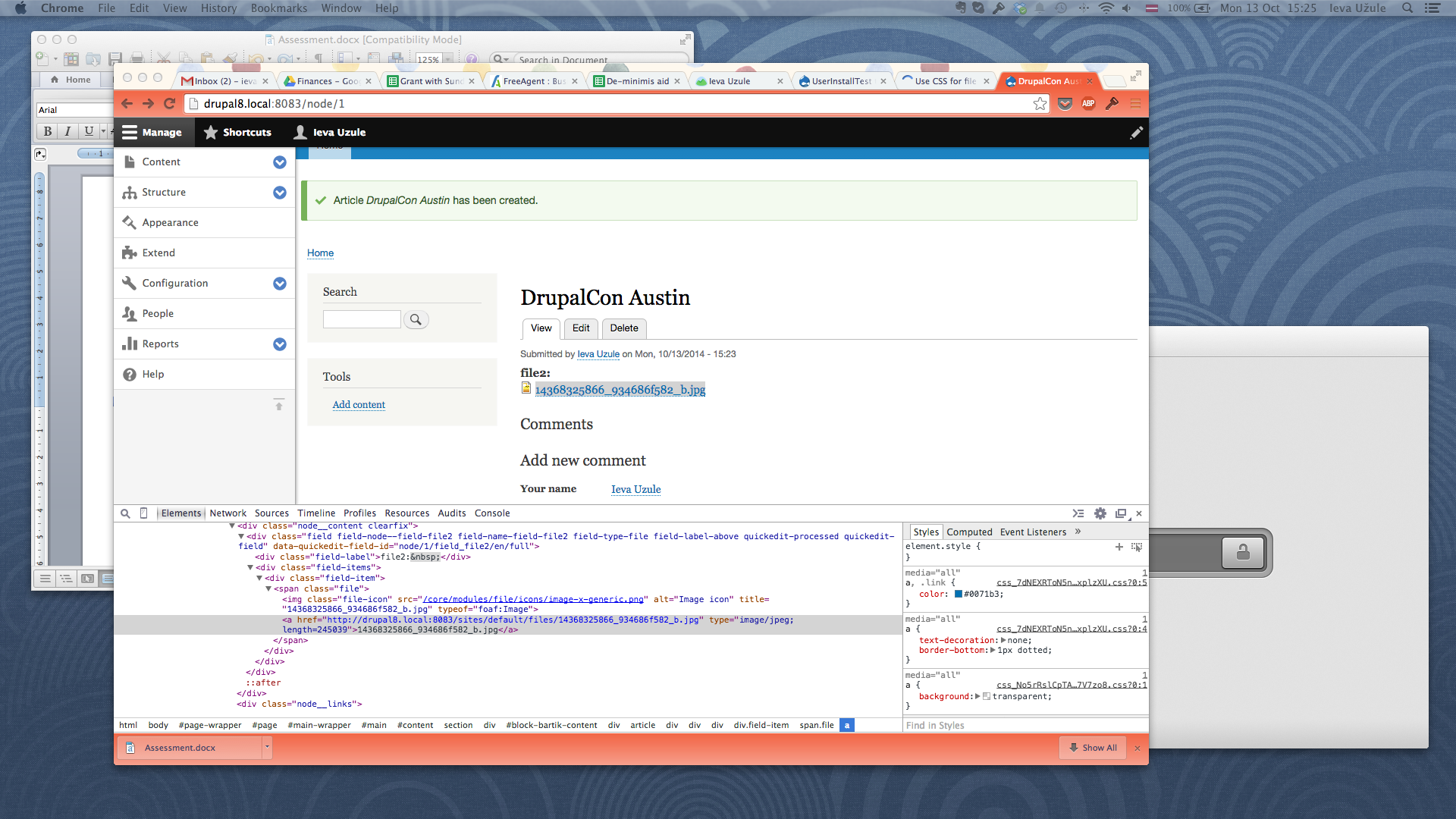The height and width of the screenshot is (819, 1456).
Task: Collapse the span class file node
Action: (268, 588)
